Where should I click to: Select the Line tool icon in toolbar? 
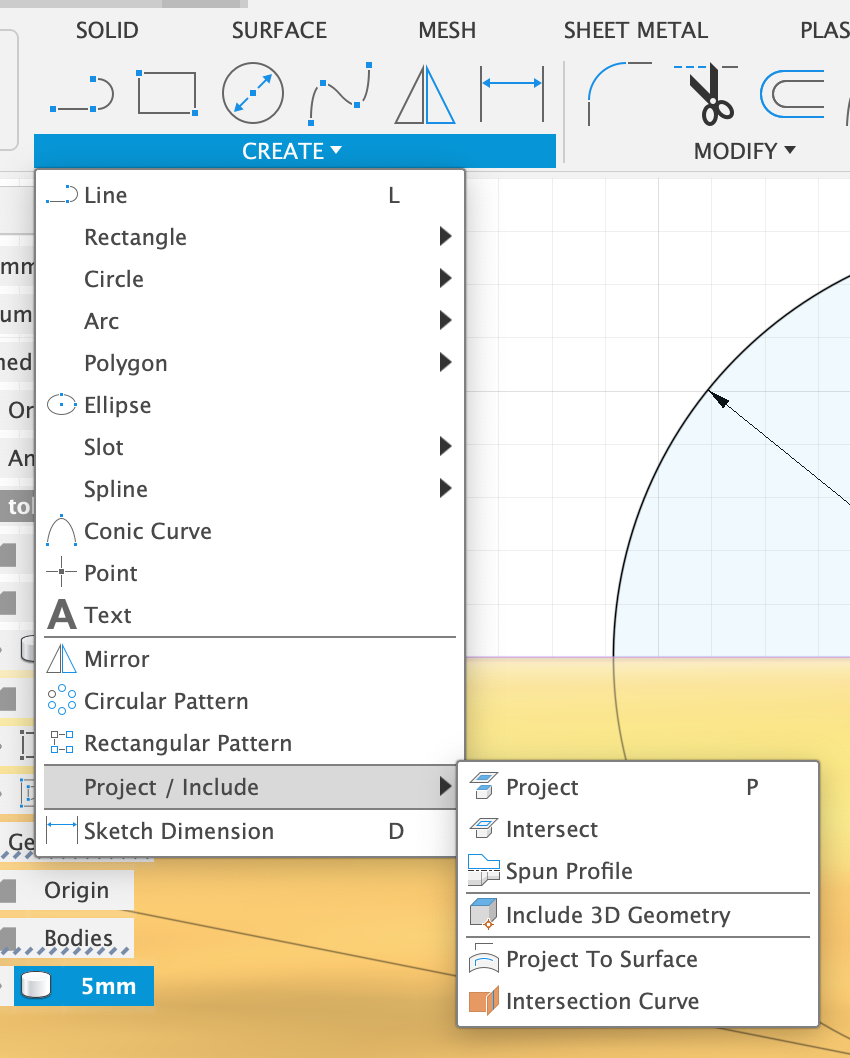click(x=81, y=95)
